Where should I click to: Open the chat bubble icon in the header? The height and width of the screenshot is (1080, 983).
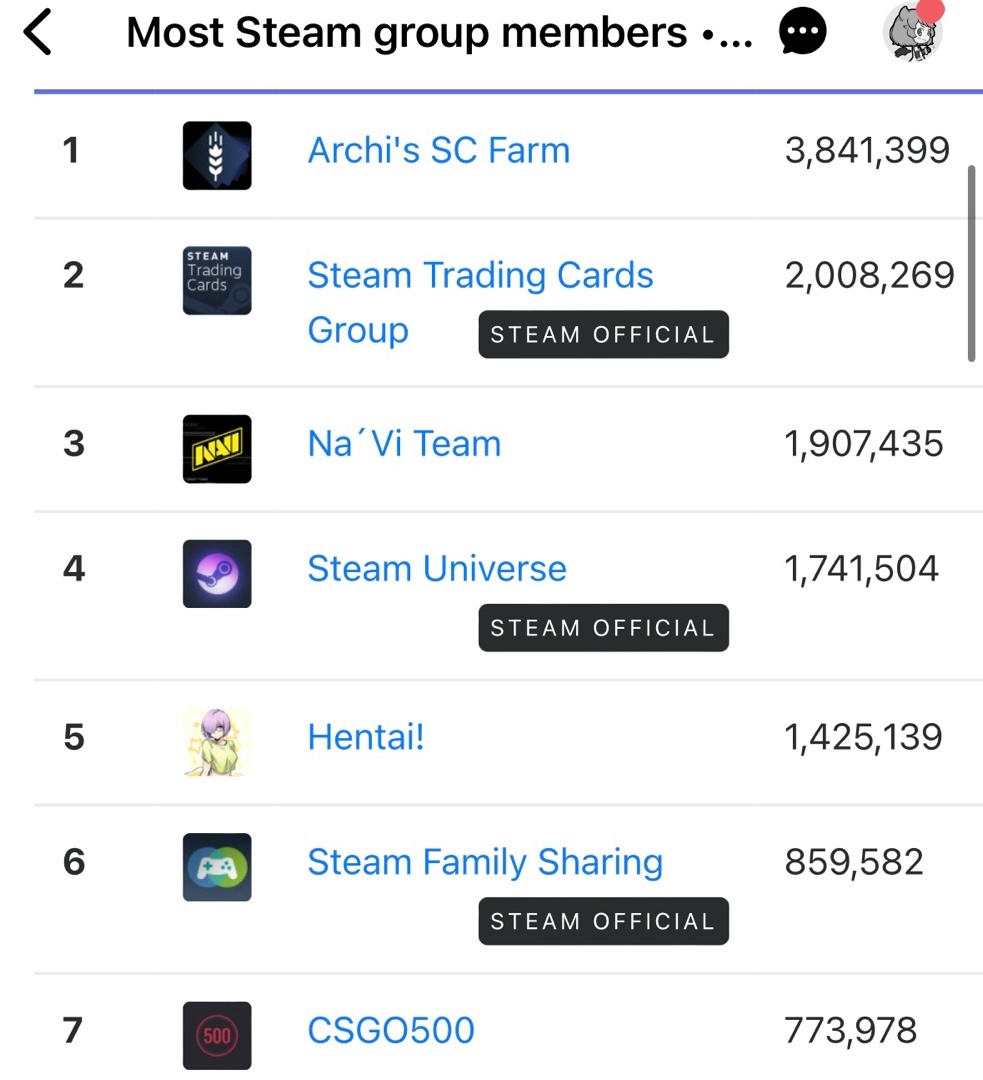(x=802, y=31)
